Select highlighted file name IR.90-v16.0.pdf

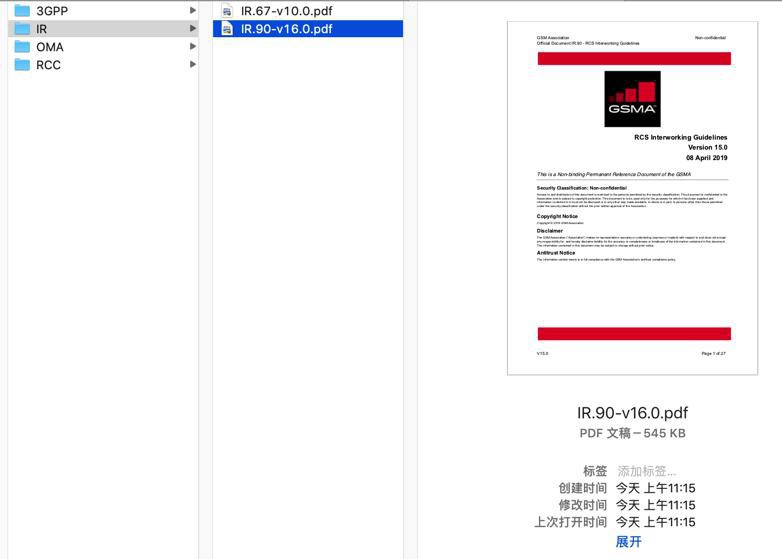(286, 29)
